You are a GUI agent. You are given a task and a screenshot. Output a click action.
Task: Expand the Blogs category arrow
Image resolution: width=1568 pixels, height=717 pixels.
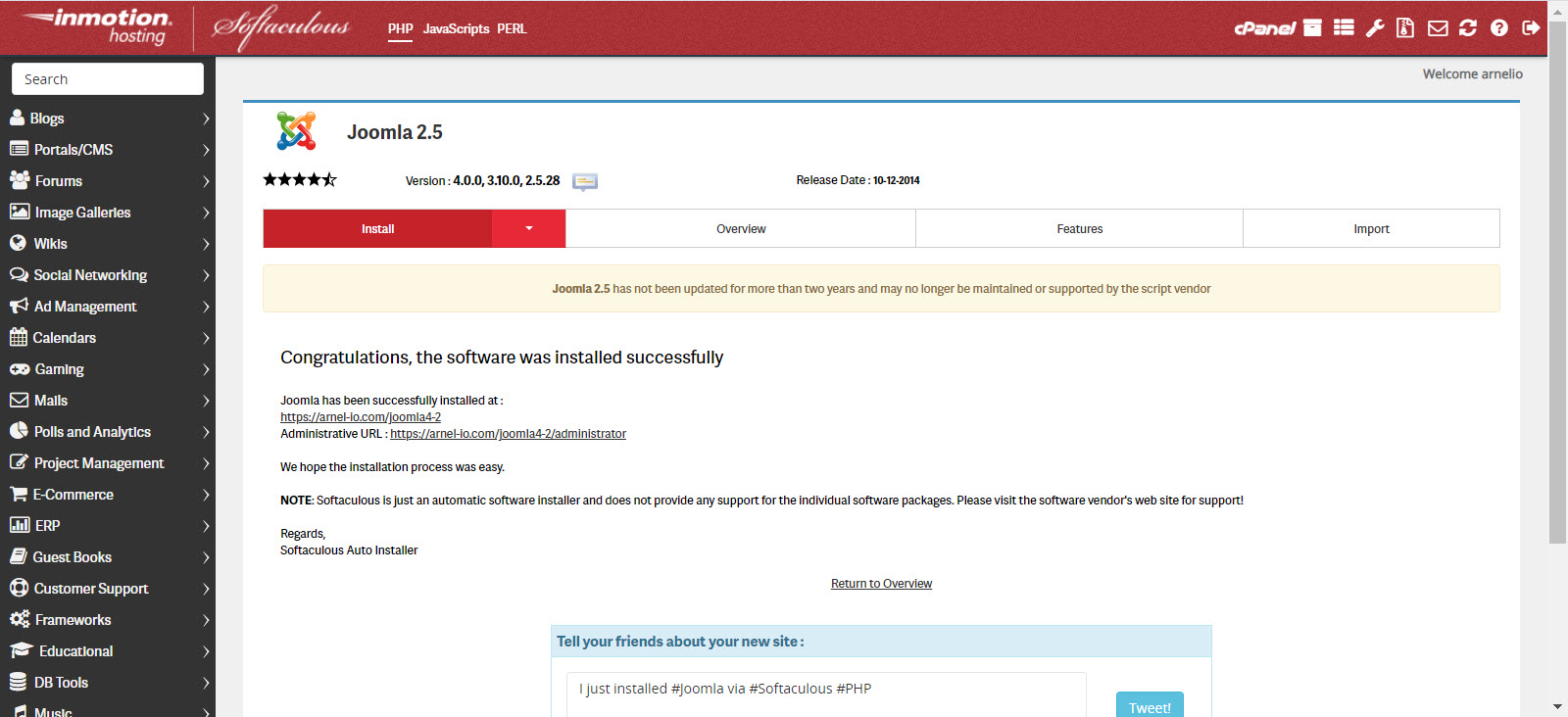pyautogui.click(x=206, y=119)
